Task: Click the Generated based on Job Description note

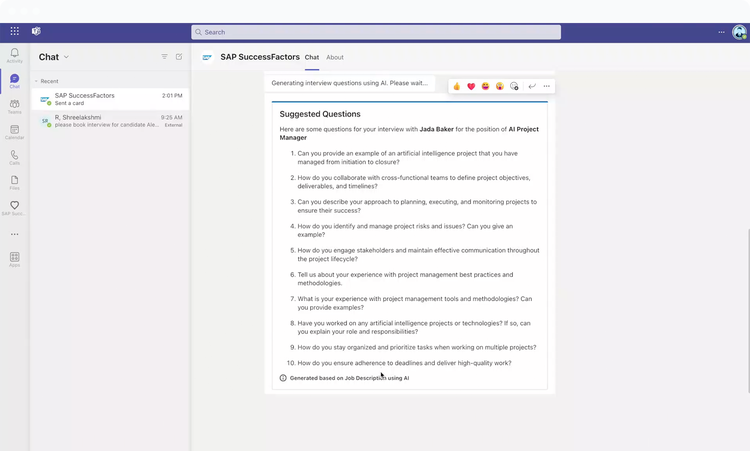Action: (349, 378)
